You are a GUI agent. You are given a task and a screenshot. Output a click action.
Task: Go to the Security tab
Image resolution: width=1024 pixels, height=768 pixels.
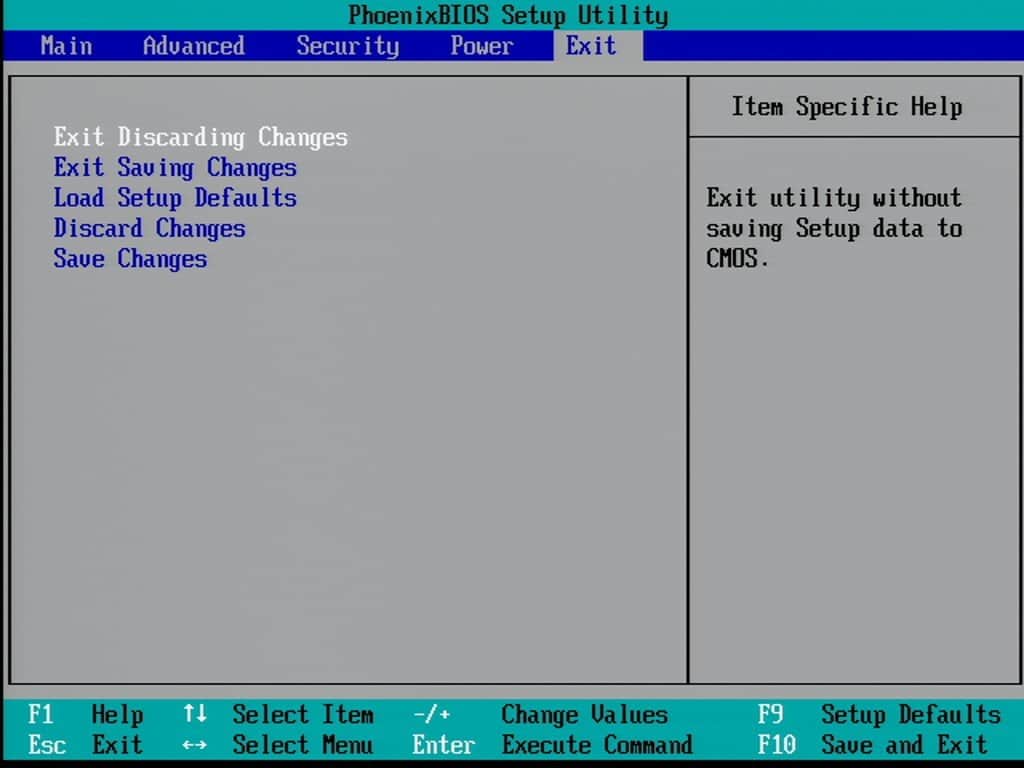click(x=347, y=46)
